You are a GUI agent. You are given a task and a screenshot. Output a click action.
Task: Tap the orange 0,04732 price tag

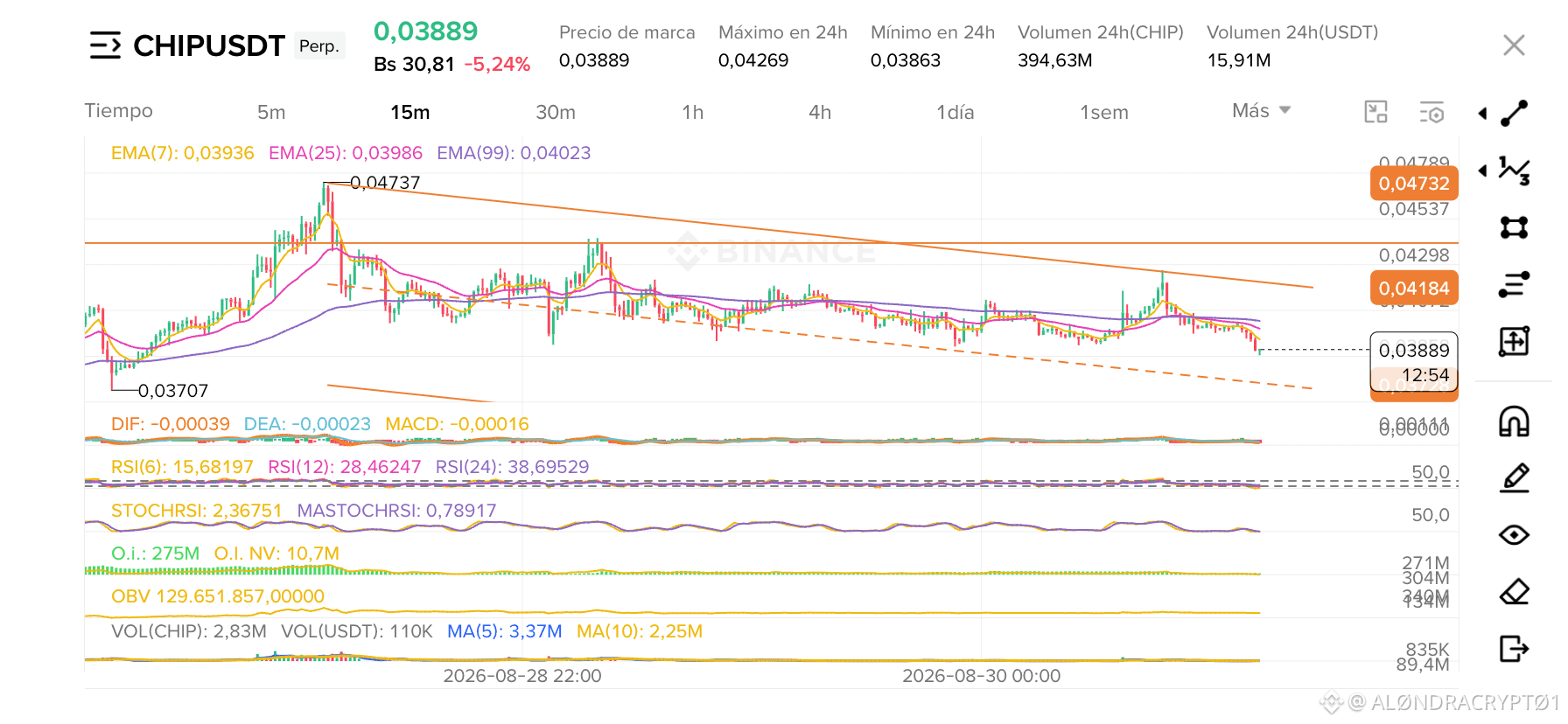(x=1414, y=184)
